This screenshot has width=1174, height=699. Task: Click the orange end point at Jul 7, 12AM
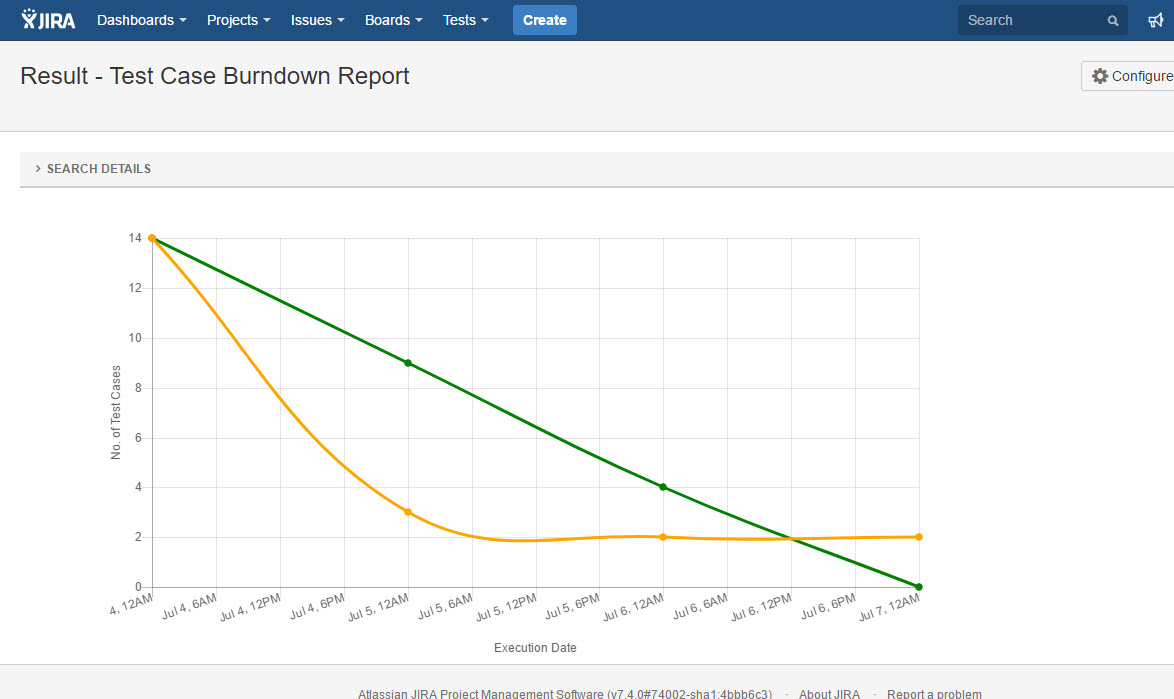point(918,537)
